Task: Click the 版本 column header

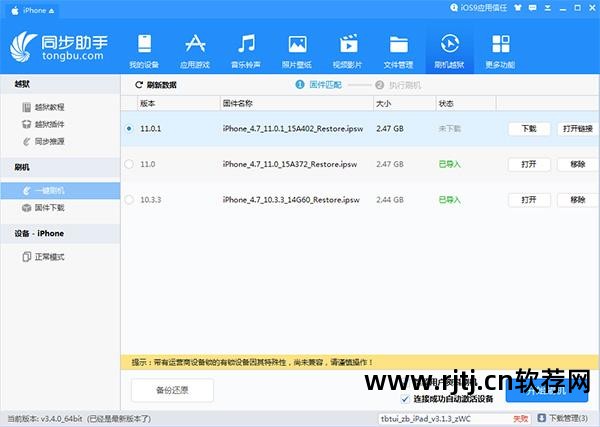Action: (x=178, y=103)
